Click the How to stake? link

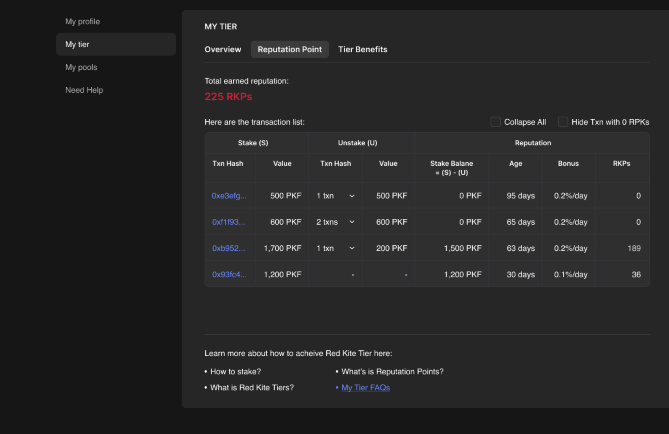click(x=236, y=372)
